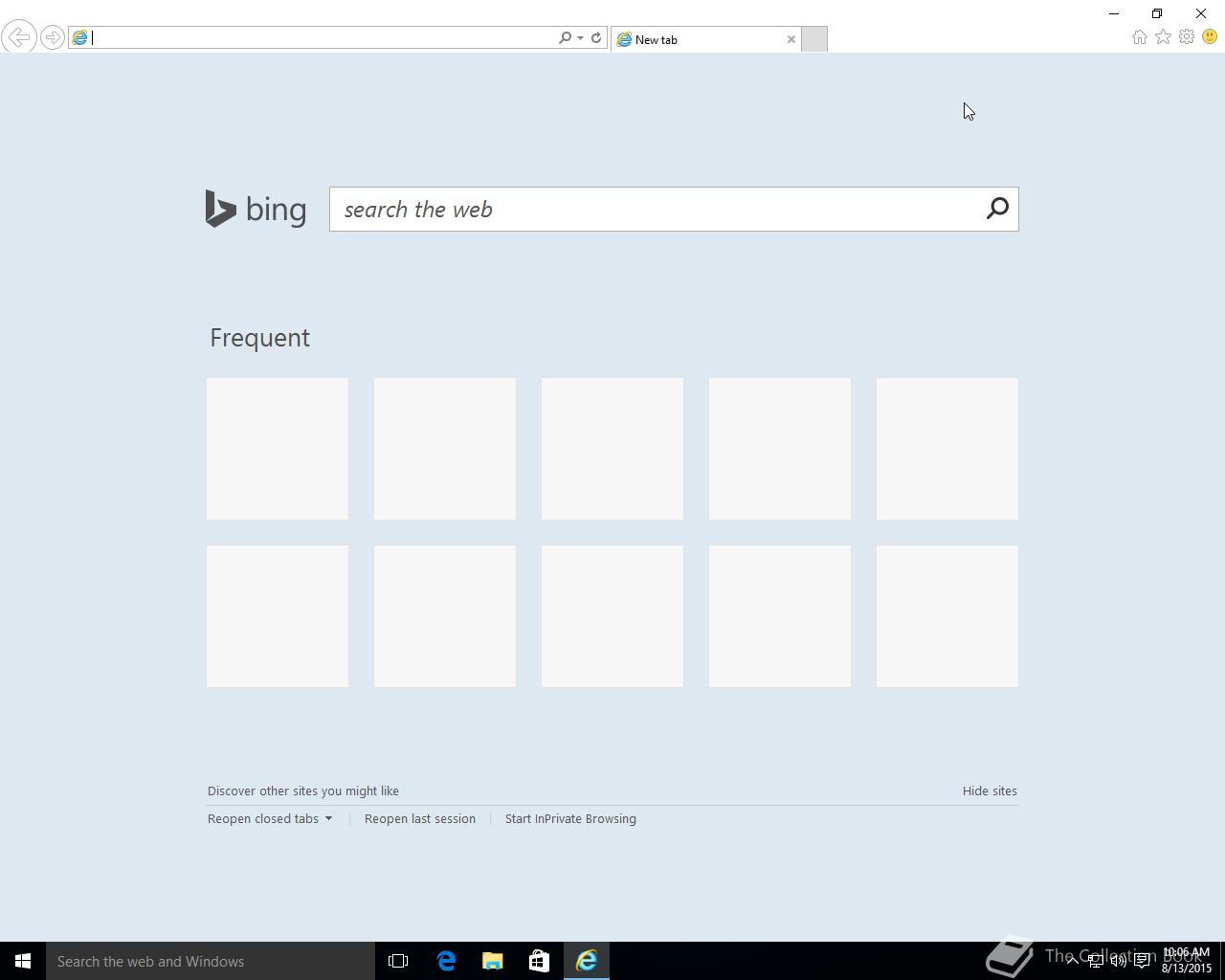Screen dimensions: 1225x980
Task: Go to the Home page icon
Action: point(1139,36)
